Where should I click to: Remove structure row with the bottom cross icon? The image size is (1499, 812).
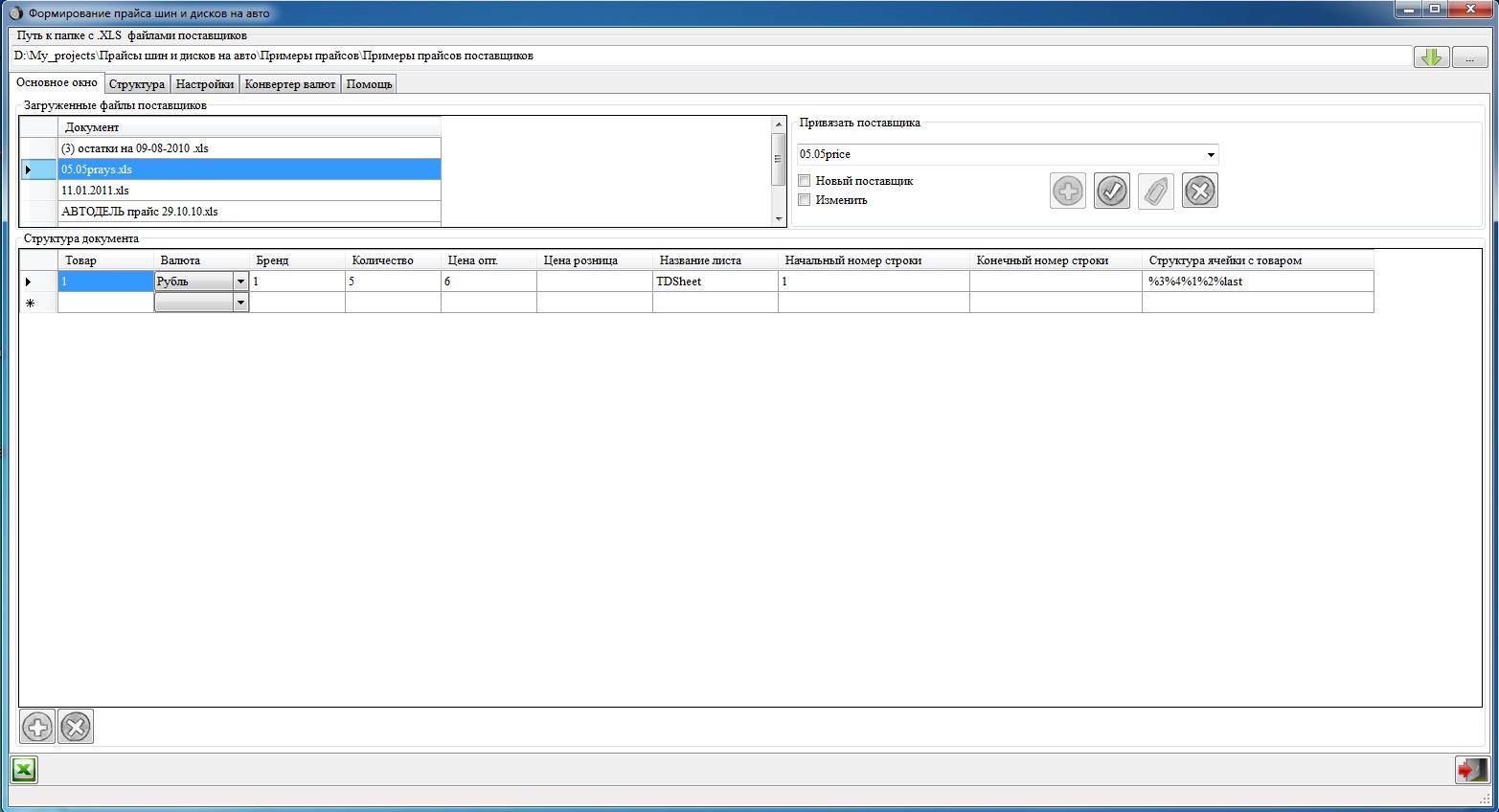point(76,727)
